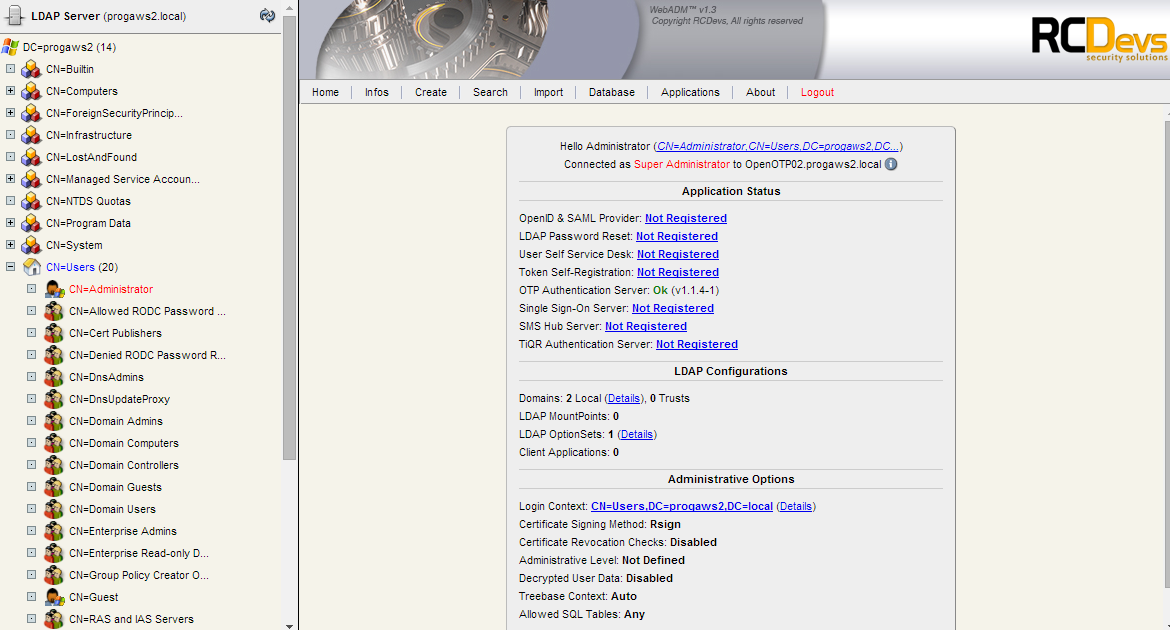Viewport: 1170px width, 630px height.
Task: Click Not Registered for SMS Hub Server
Action: 645,326
